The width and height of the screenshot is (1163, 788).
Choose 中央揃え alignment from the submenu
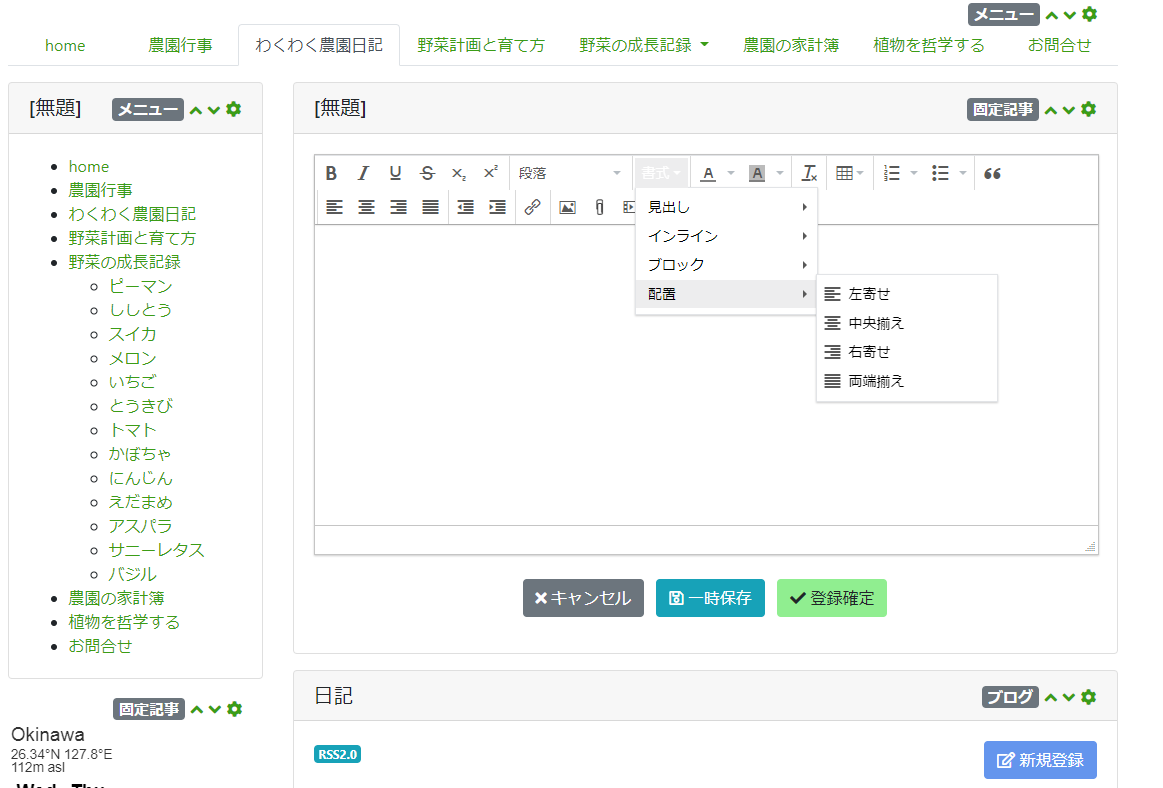[906, 323]
